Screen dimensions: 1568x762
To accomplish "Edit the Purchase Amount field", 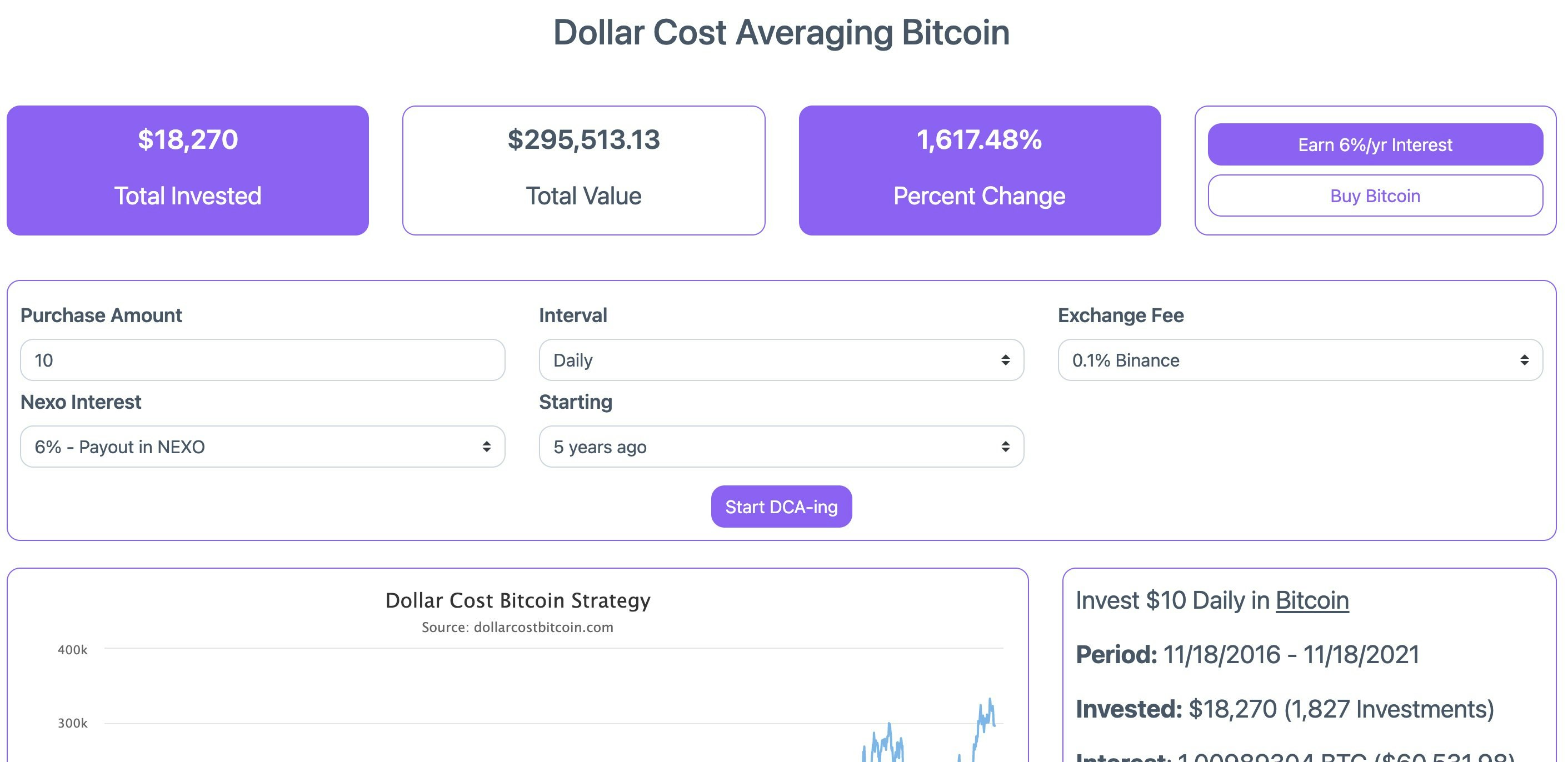I will pos(263,360).
